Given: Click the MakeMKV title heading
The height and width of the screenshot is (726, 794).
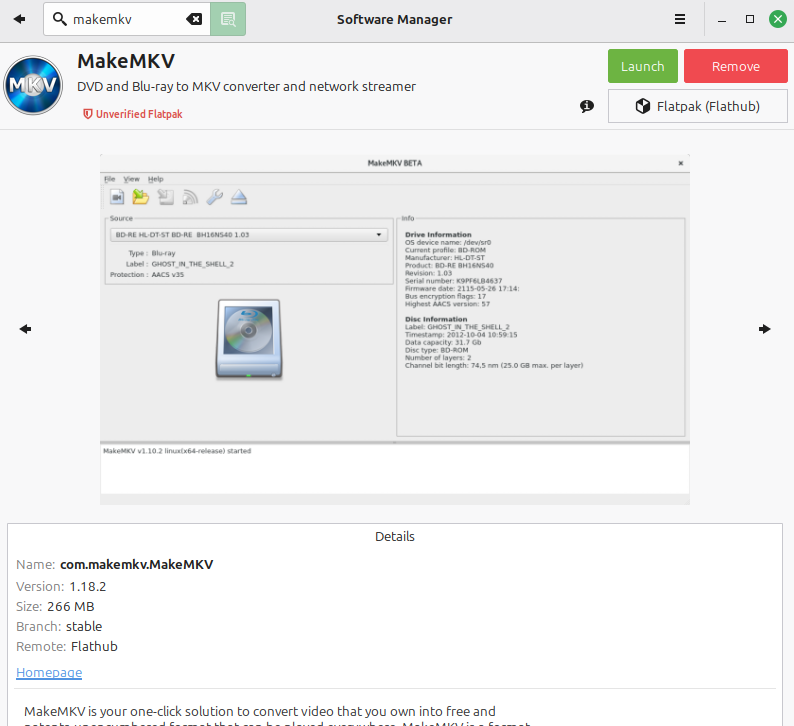Looking at the screenshot, I should pos(126,61).
